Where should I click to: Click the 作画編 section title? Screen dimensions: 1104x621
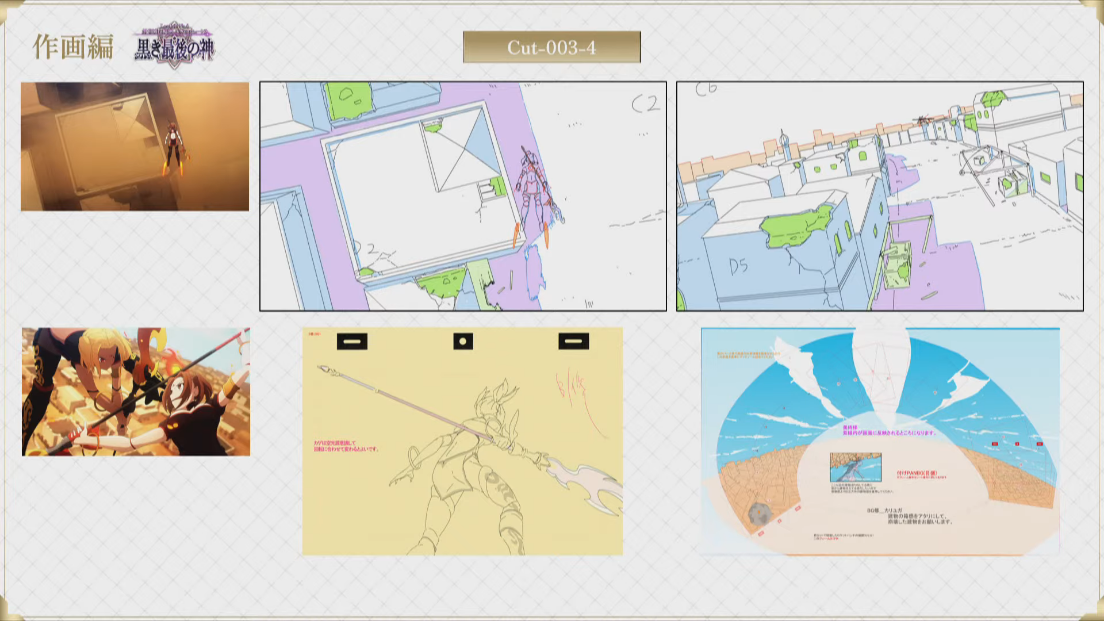pos(73,47)
